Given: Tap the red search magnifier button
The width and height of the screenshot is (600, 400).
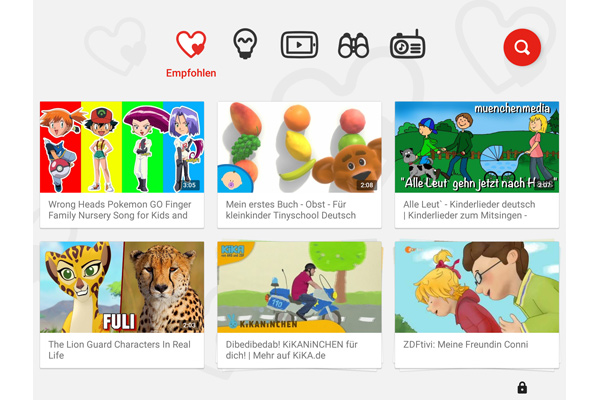Looking at the screenshot, I should (522, 47).
